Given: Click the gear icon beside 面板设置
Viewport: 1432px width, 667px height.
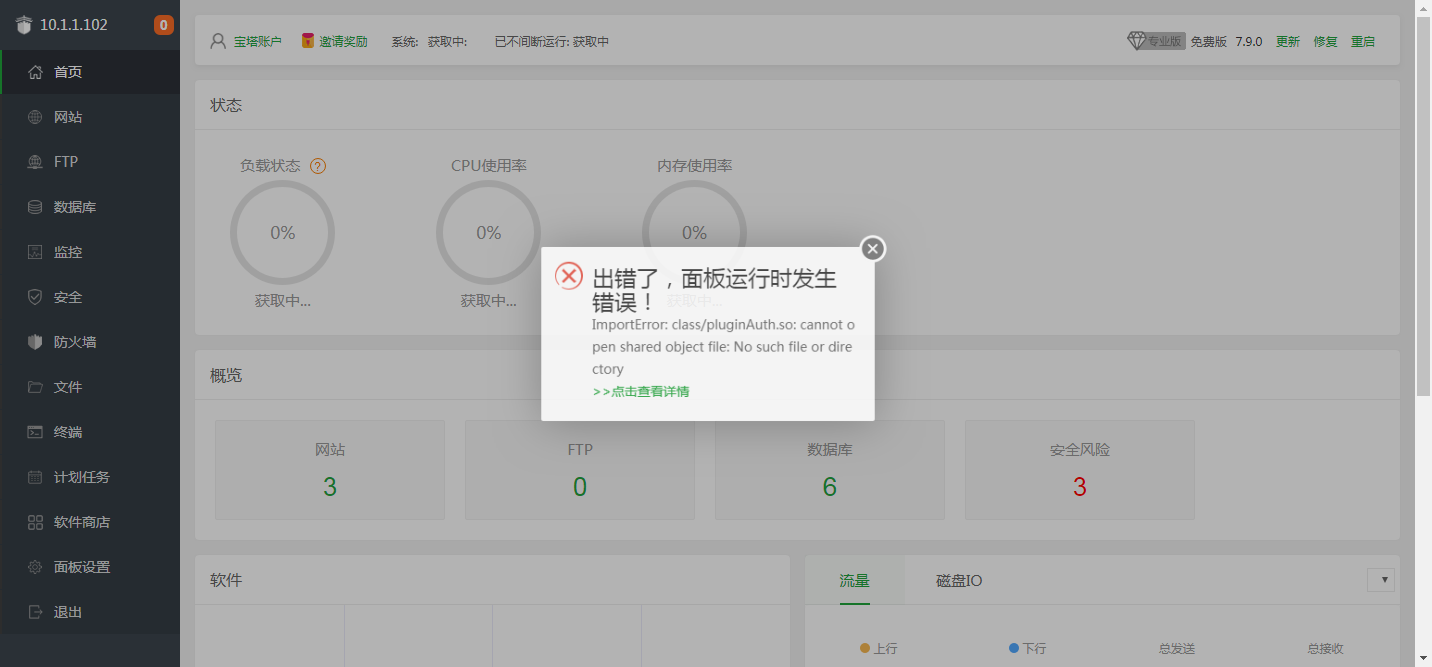Looking at the screenshot, I should click(x=35, y=567).
